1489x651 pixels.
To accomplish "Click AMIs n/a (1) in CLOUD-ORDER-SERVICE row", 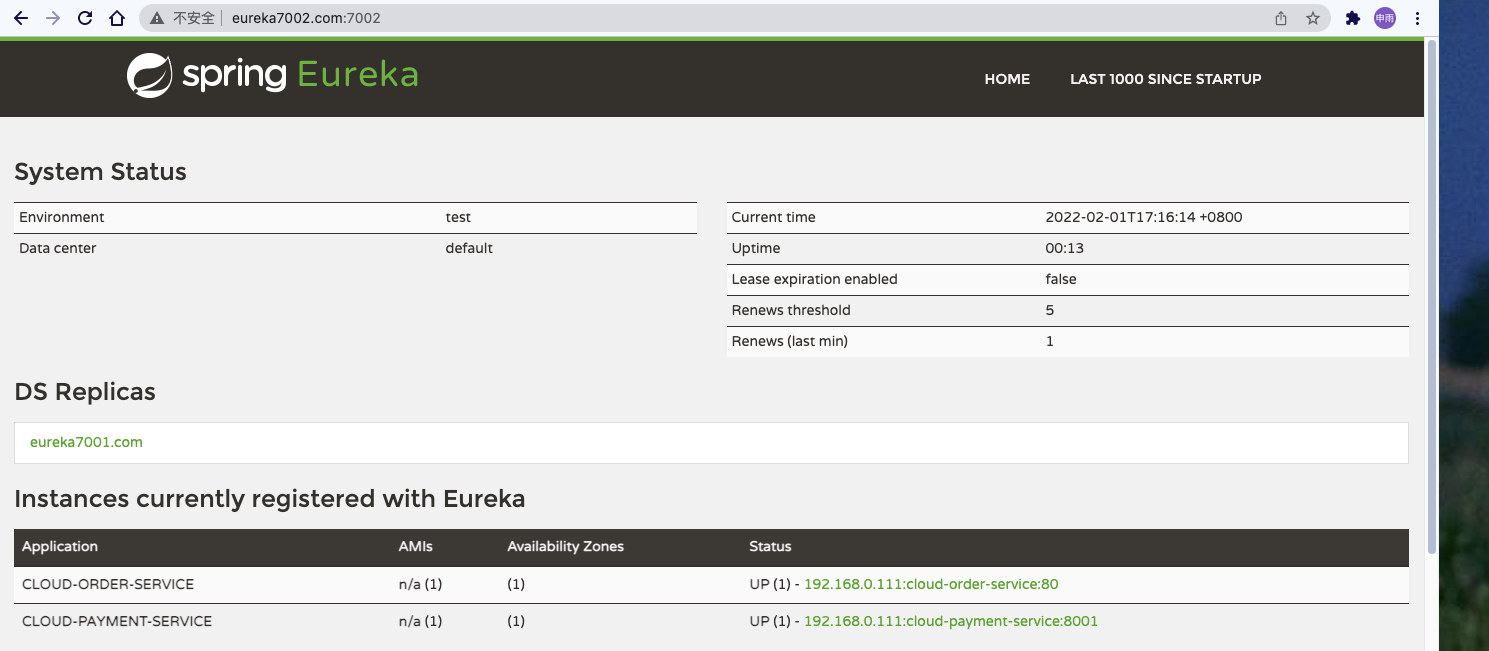I will click(420, 584).
